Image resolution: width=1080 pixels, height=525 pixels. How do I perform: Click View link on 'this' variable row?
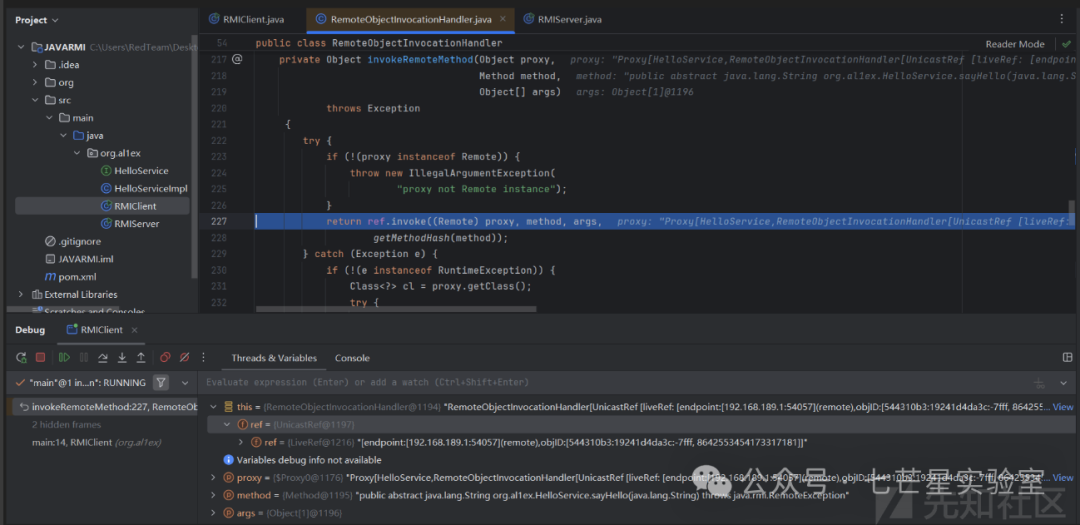(x=1063, y=407)
